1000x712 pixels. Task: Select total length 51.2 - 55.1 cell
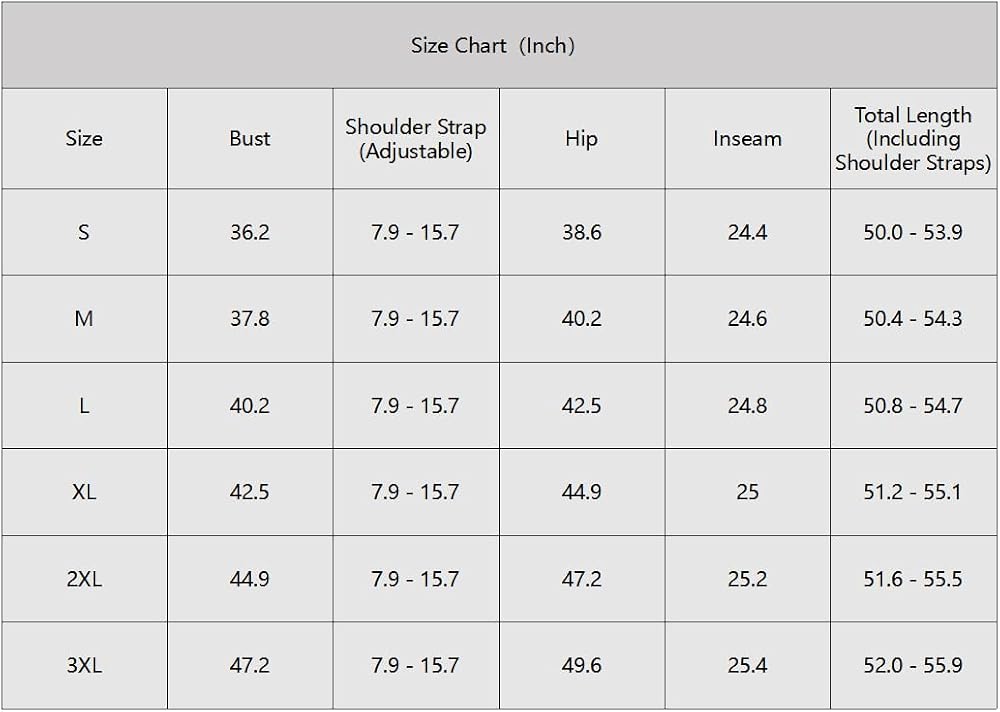pyautogui.click(x=913, y=492)
